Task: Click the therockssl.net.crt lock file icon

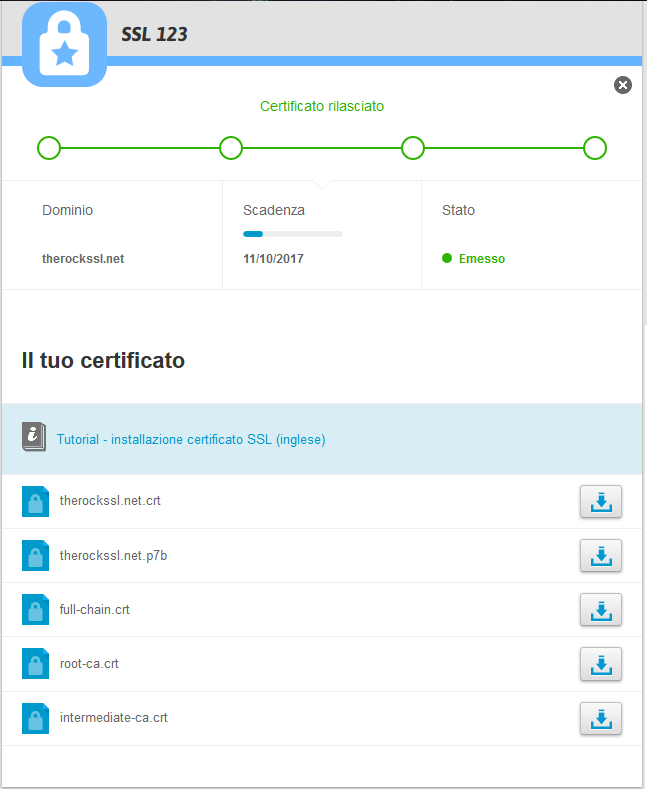Action: [35, 502]
